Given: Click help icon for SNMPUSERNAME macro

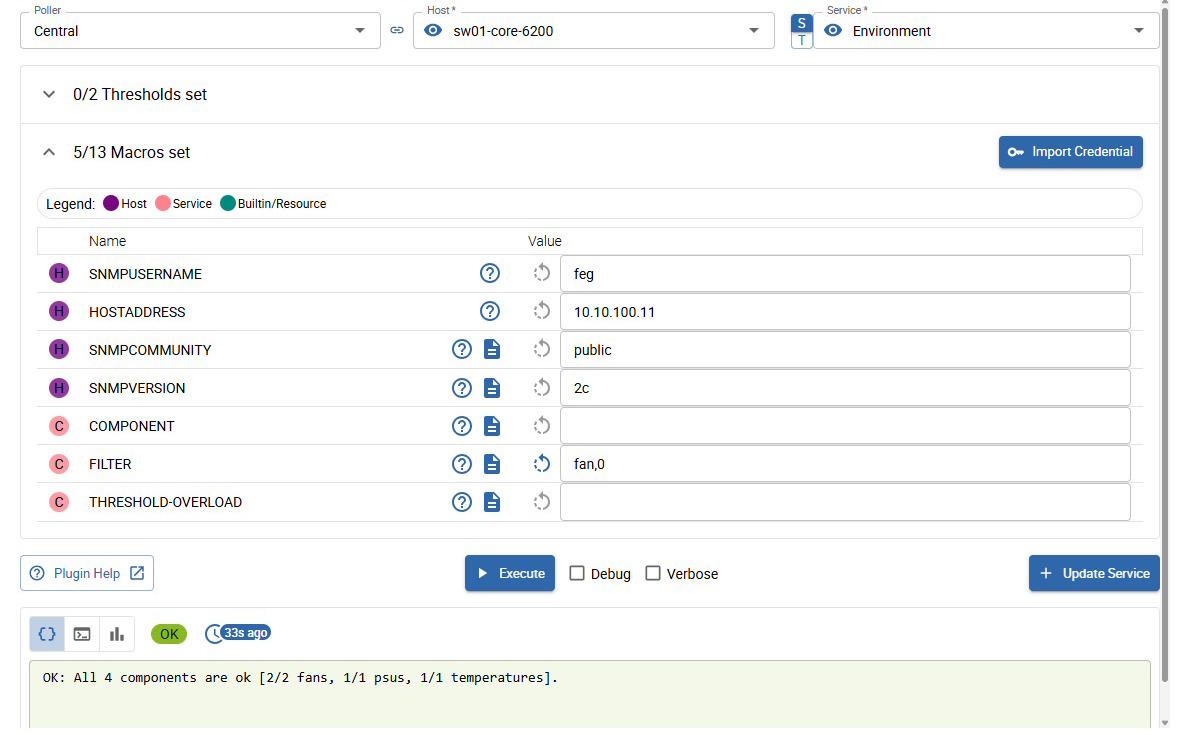Looking at the screenshot, I should click(490, 274).
